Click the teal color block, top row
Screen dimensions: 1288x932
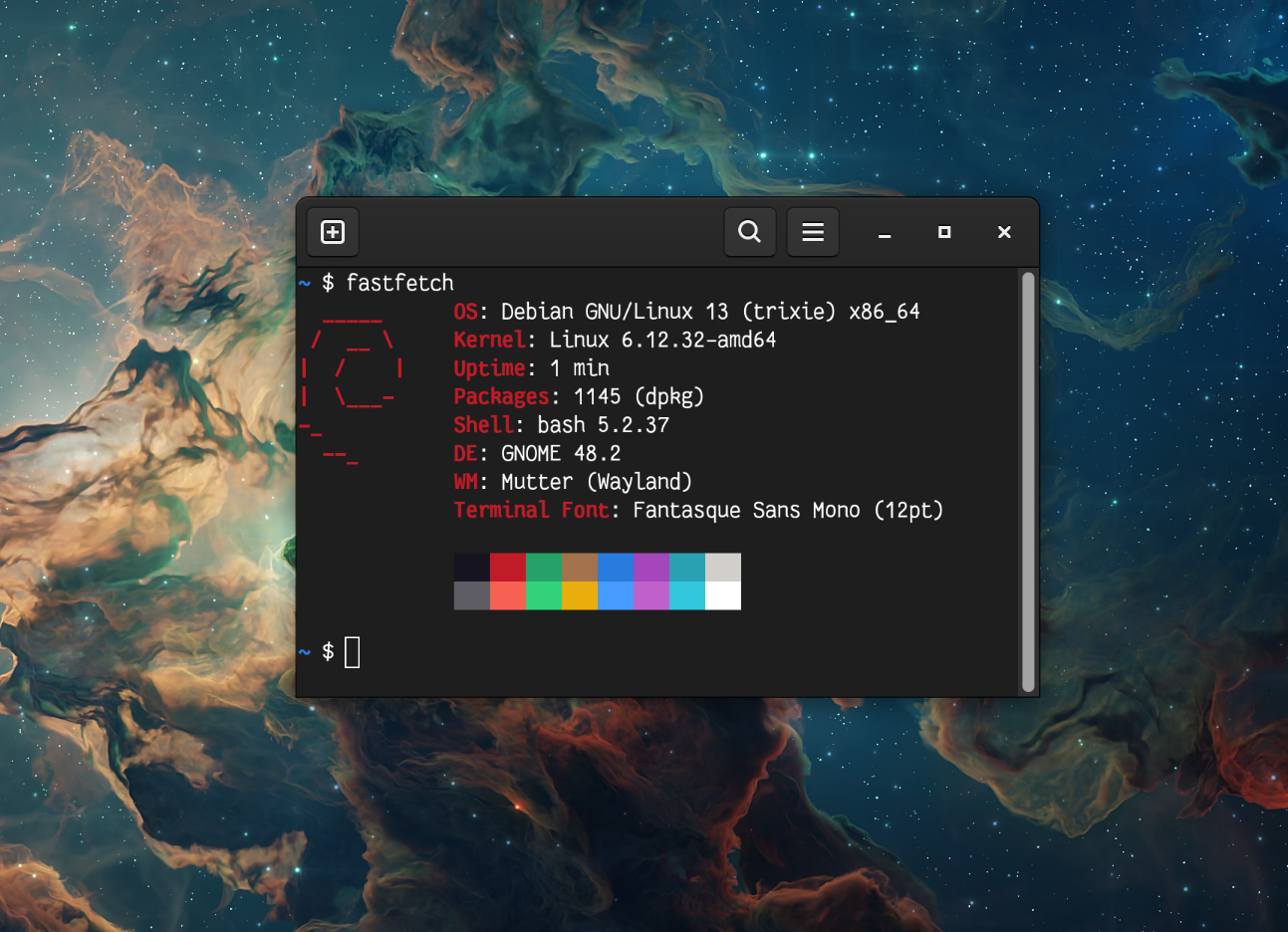click(687, 568)
